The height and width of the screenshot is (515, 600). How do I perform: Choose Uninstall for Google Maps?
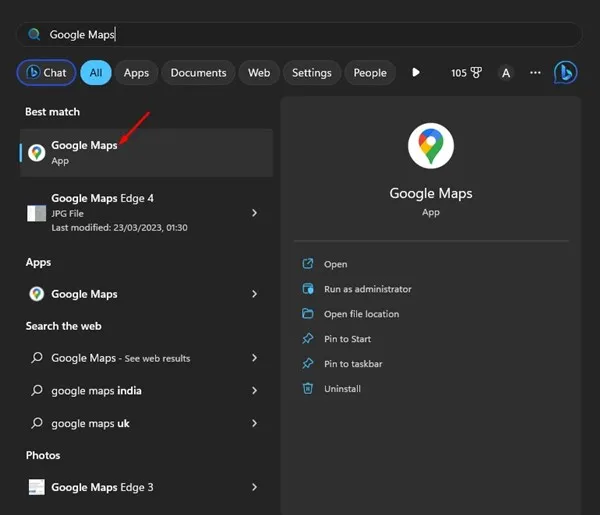point(342,389)
